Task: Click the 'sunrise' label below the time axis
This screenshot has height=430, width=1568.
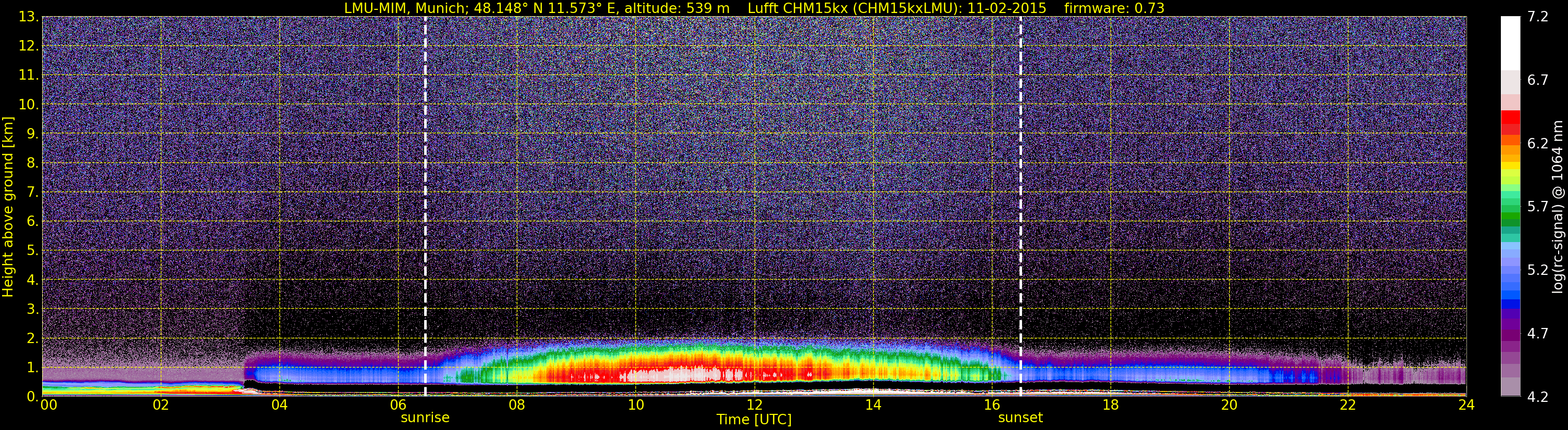Action: tap(425, 418)
